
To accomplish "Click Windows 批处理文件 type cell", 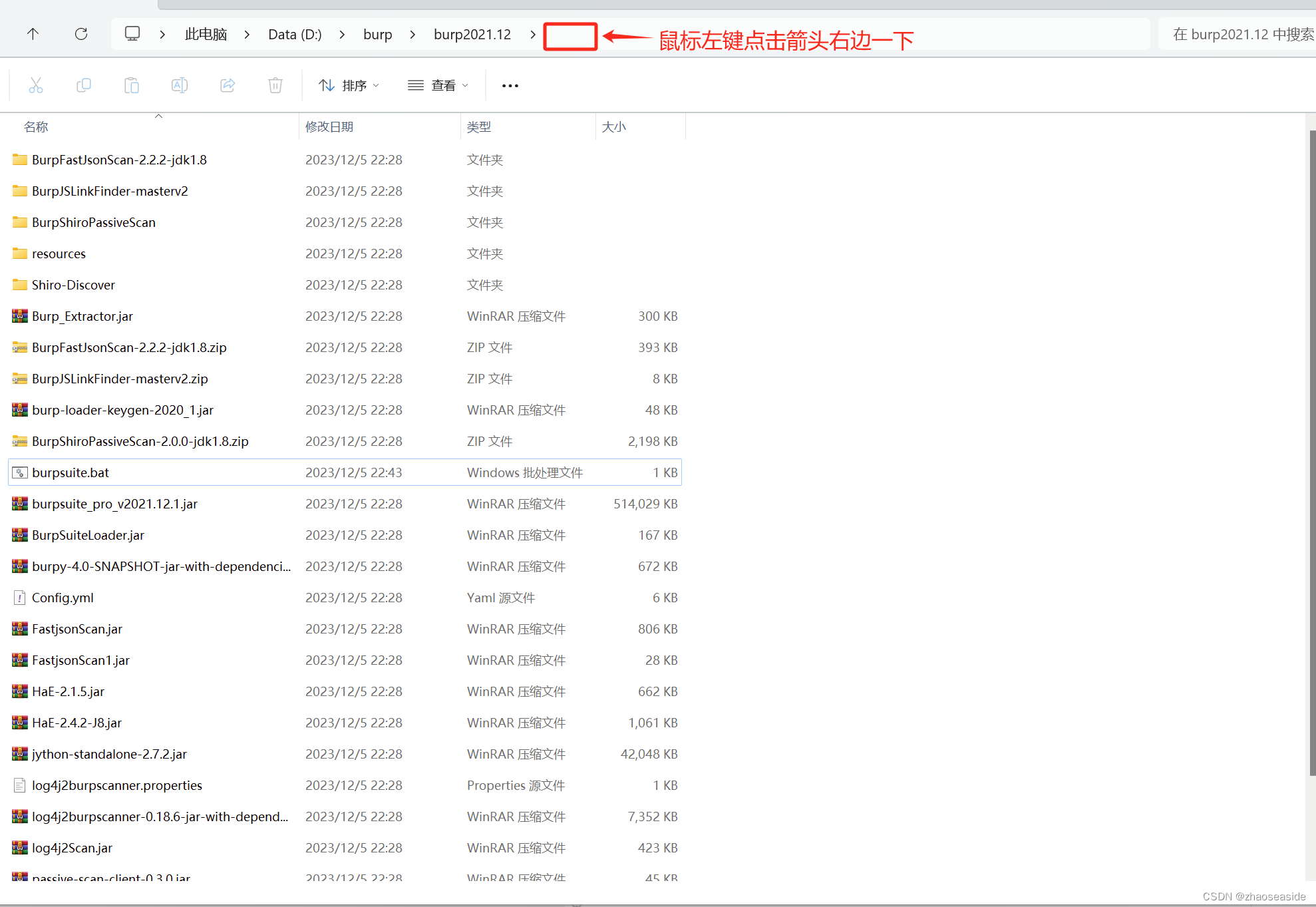I will [x=525, y=472].
